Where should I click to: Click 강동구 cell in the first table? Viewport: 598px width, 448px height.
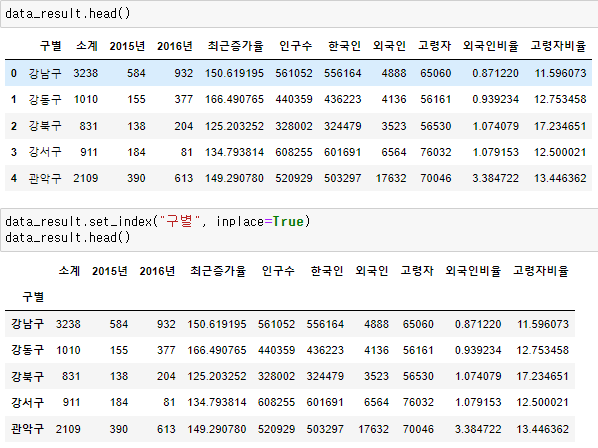[x=45, y=100]
